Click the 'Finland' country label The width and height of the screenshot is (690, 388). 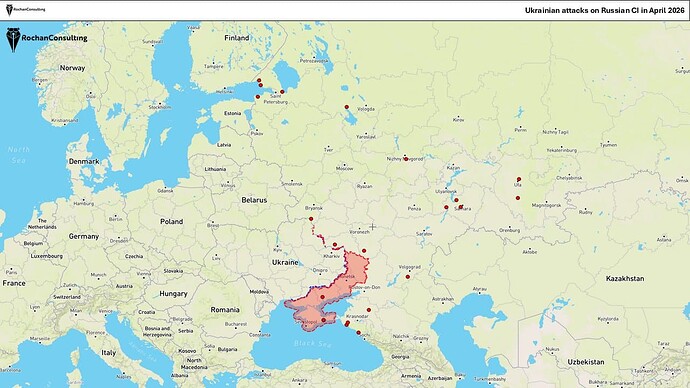237,38
